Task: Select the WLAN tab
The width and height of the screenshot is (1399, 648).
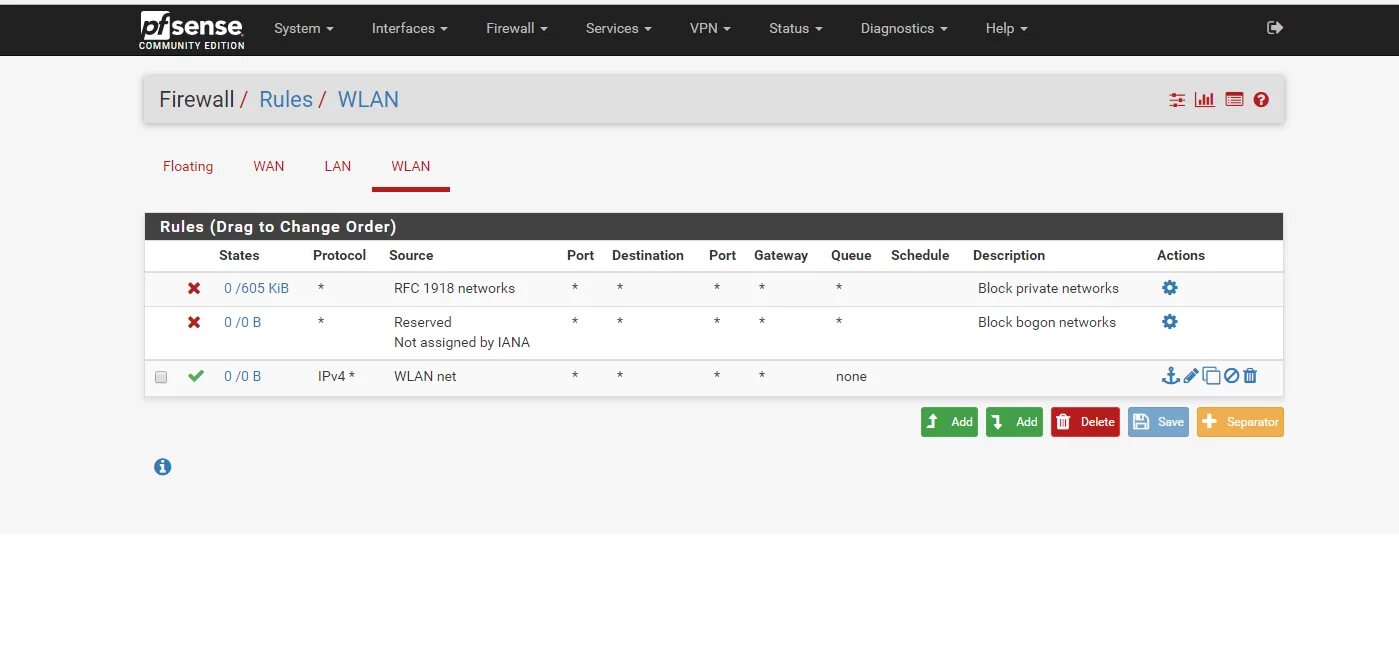Action: coord(411,166)
